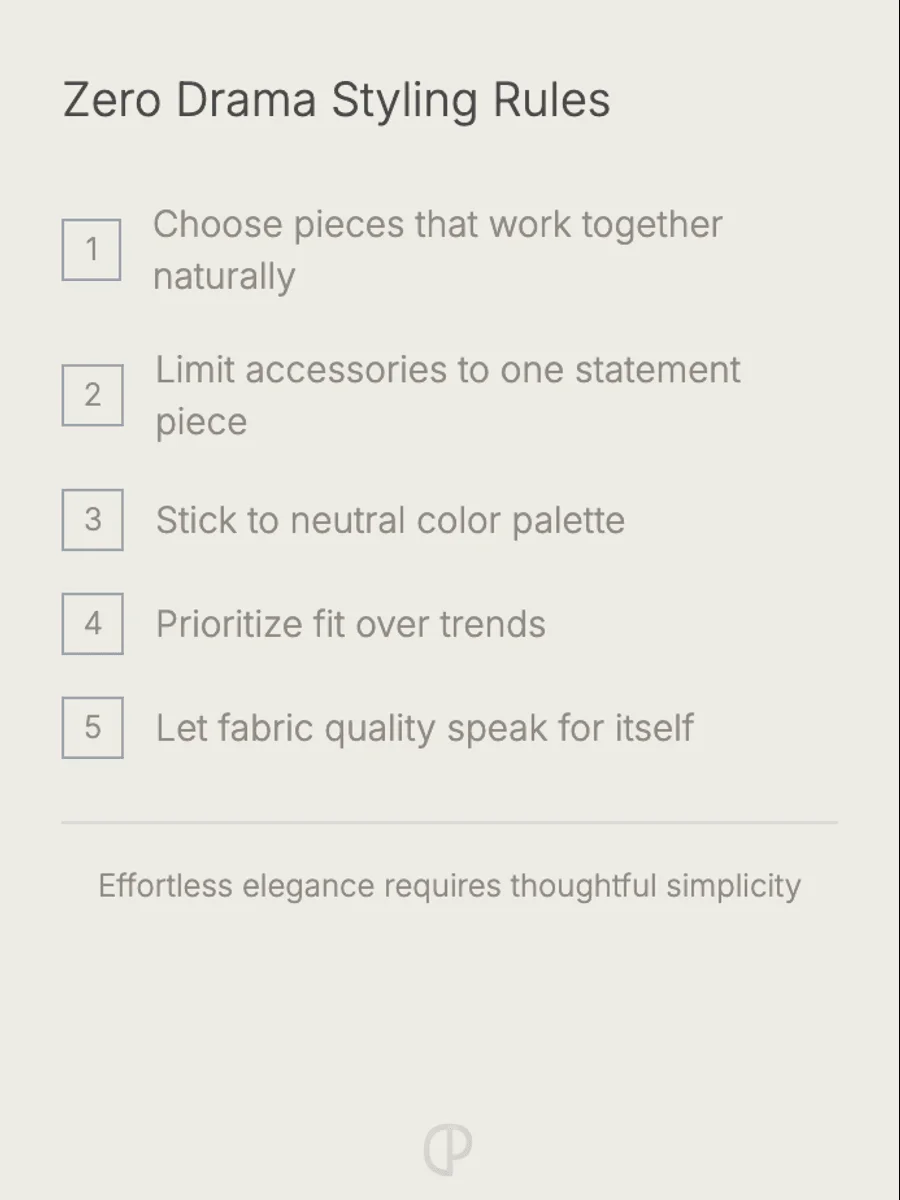
Task: Click the number 4 square
Action: [92, 624]
